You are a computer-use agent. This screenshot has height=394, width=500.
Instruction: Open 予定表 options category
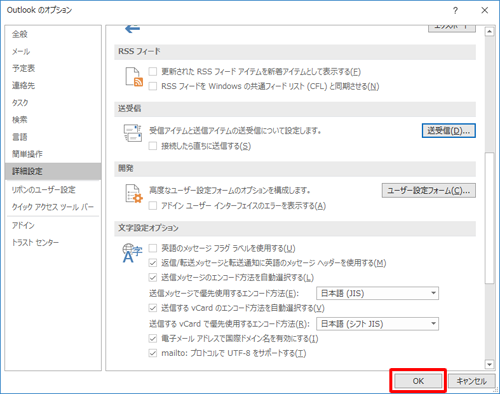53,68
